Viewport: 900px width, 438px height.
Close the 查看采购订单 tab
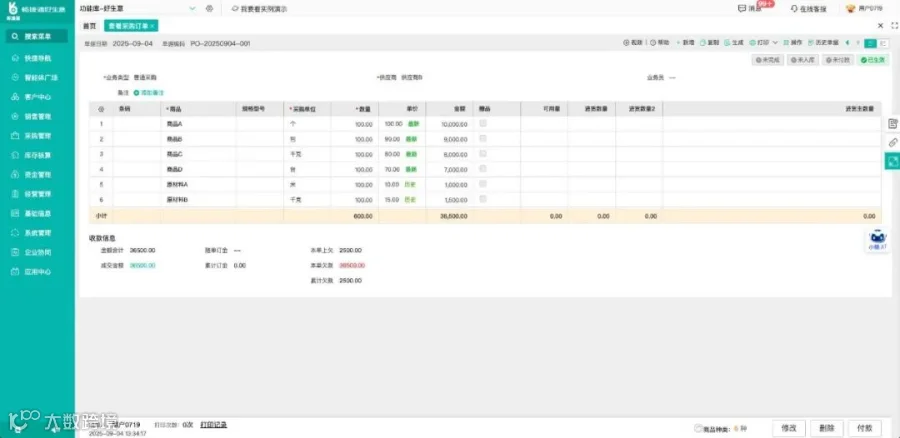[x=153, y=26]
